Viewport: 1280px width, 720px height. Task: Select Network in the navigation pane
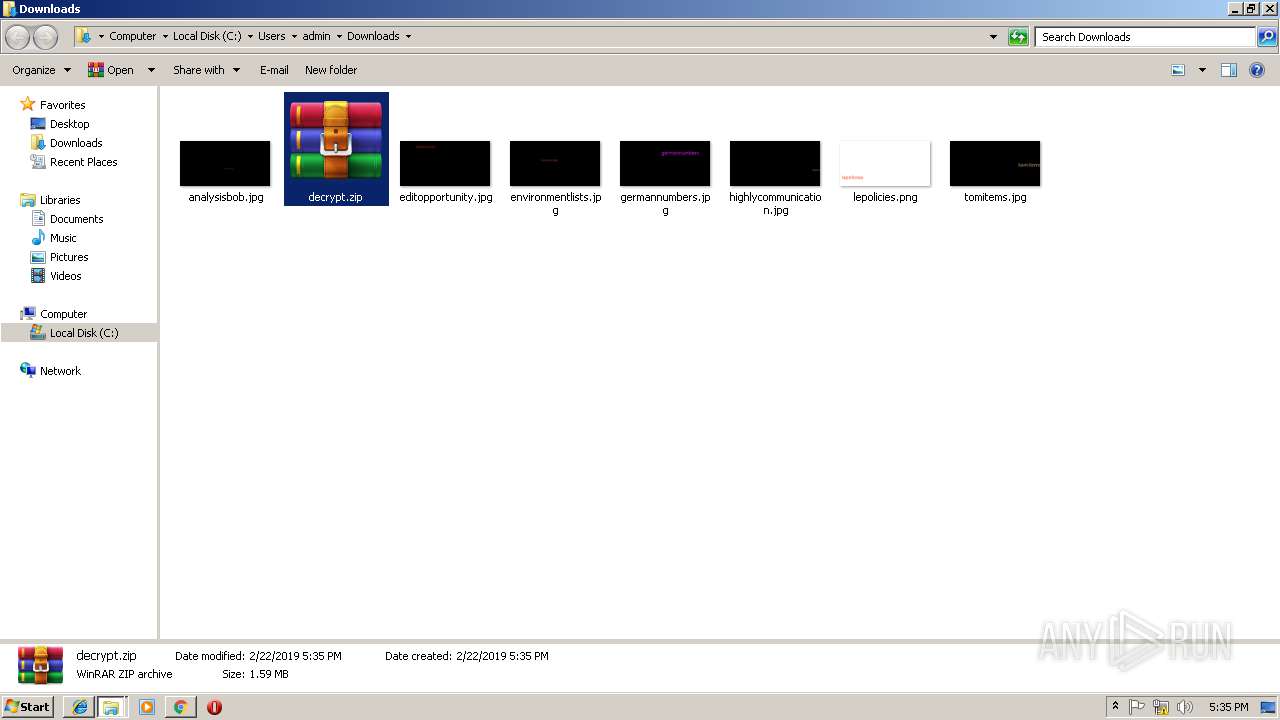(x=60, y=371)
